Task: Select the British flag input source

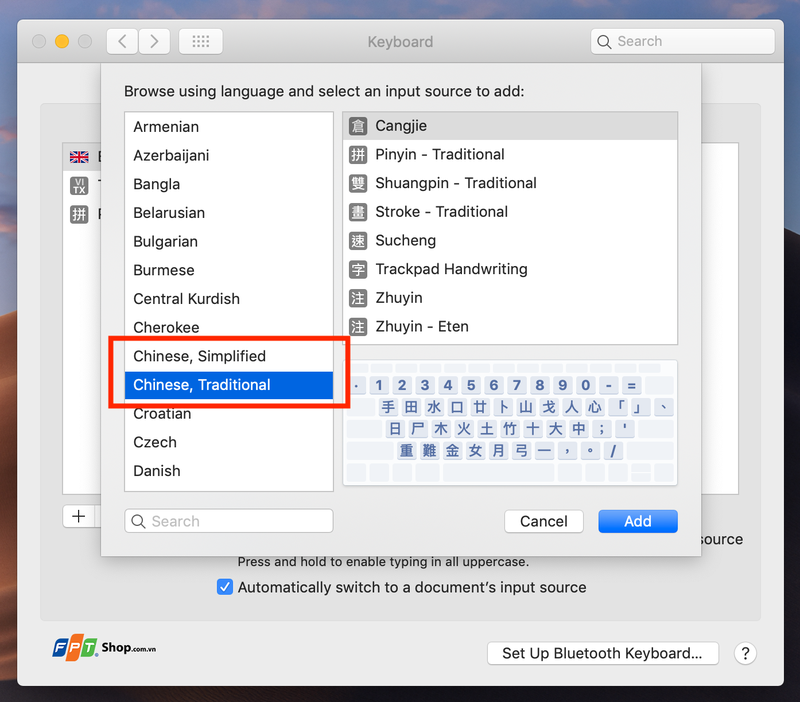Action: pyautogui.click(x=79, y=157)
